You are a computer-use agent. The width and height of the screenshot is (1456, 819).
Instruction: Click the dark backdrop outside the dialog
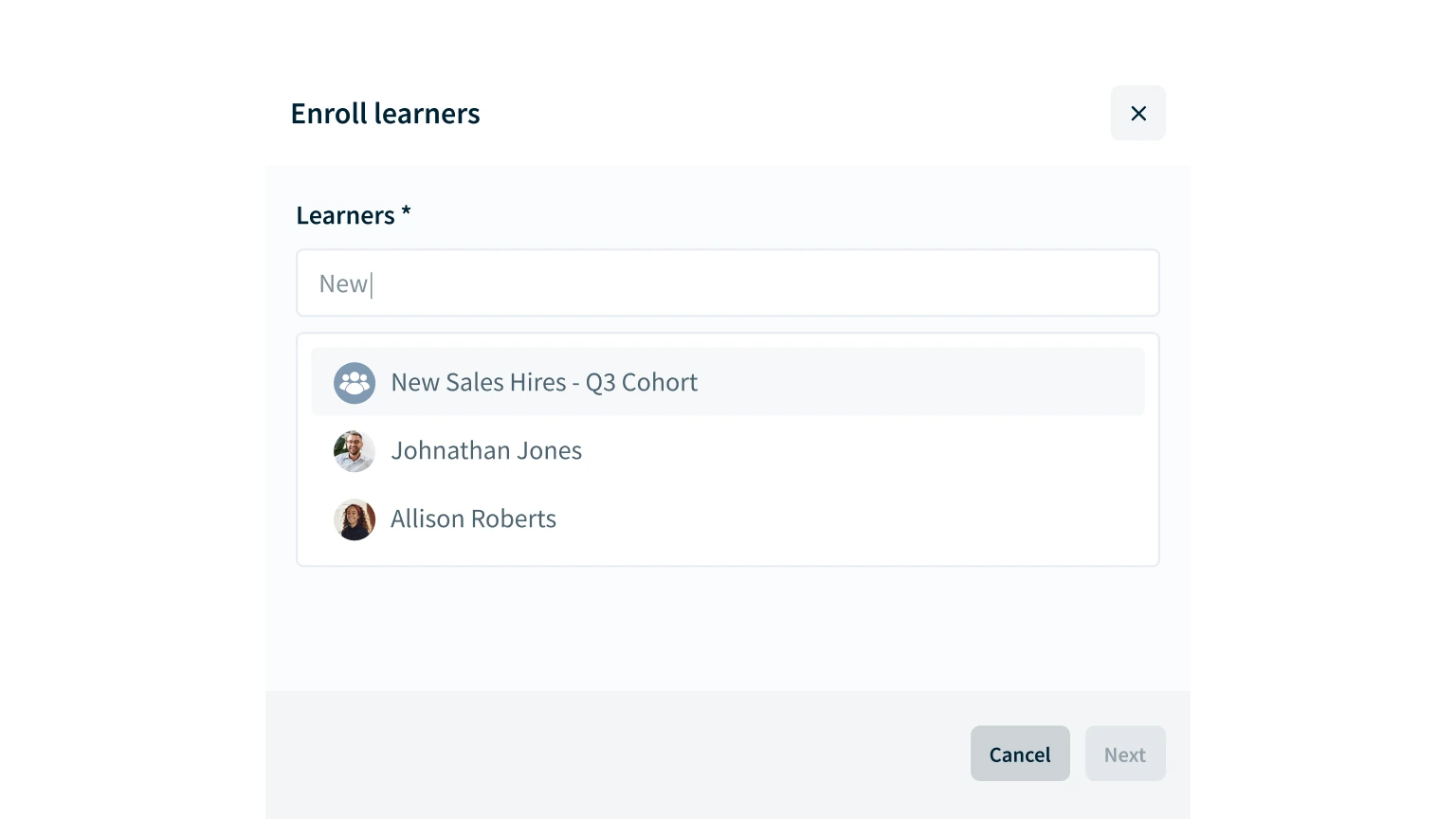coord(133,409)
